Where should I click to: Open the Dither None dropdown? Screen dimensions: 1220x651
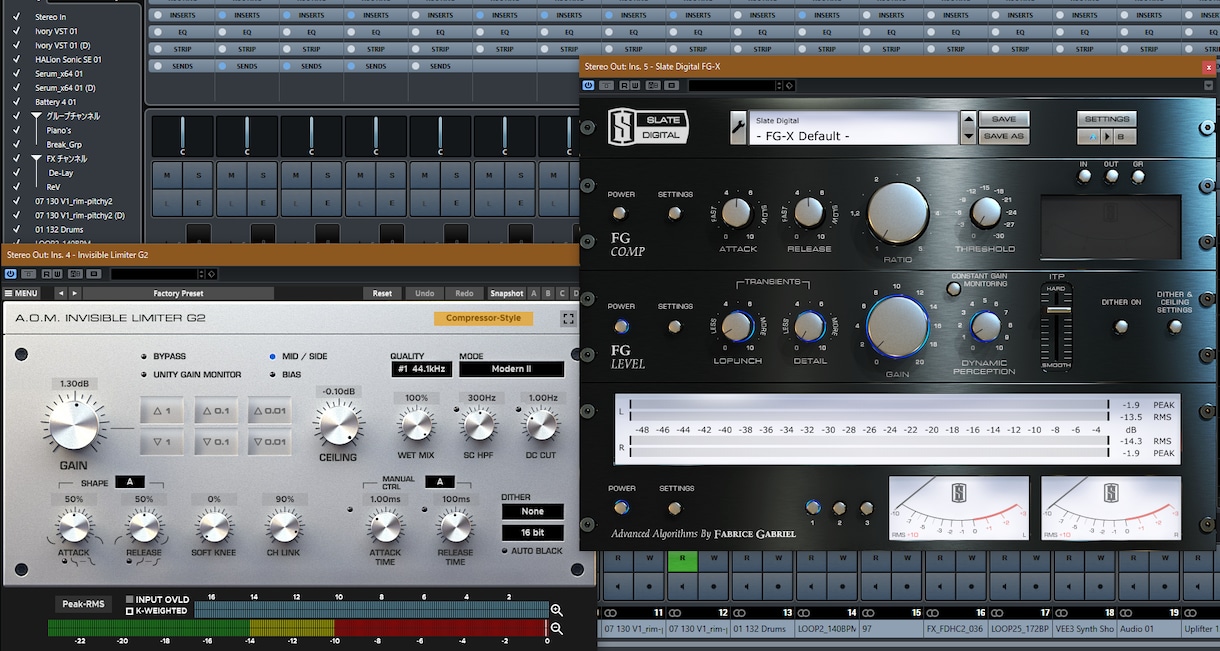(532, 512)
